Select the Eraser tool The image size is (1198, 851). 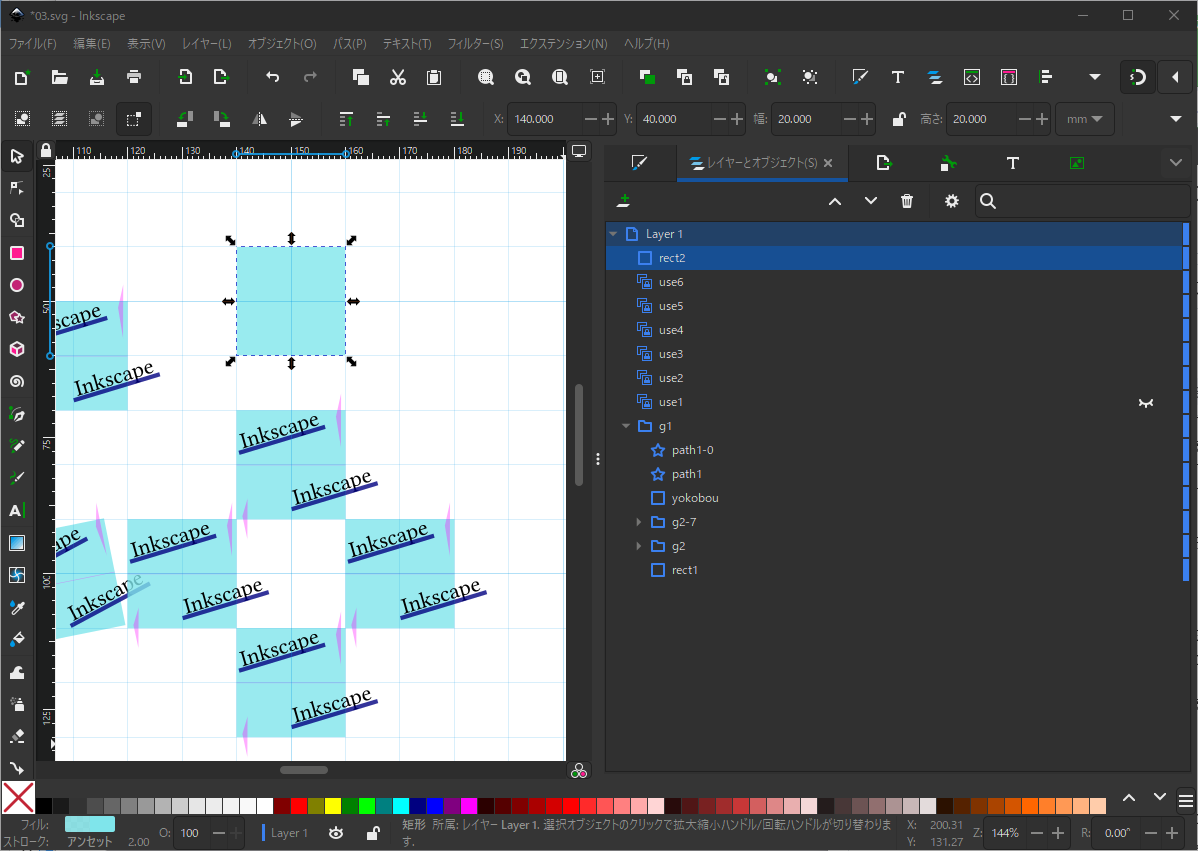click(17, 736)
